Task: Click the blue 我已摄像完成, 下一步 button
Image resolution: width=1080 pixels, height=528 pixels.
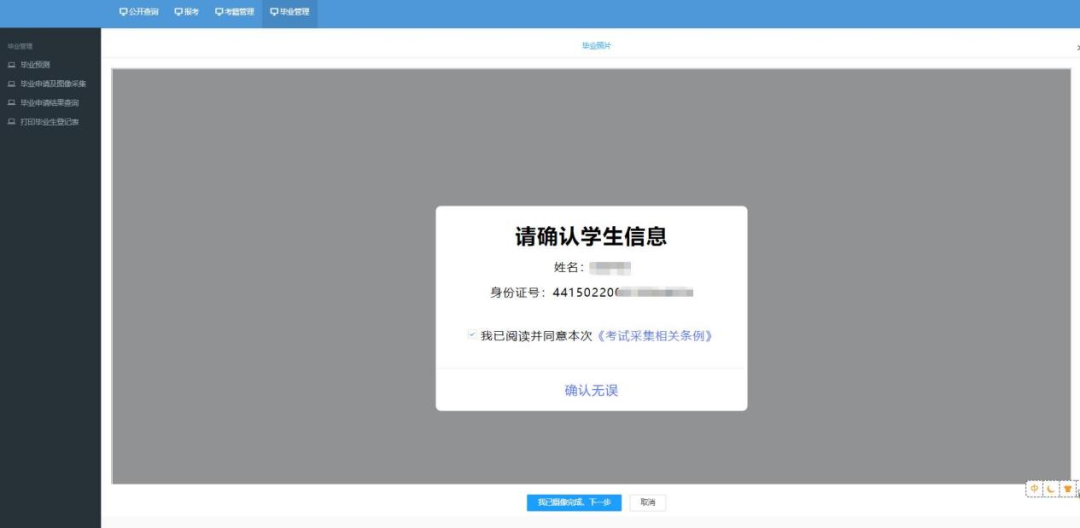Action: pyautogui.click(x=574, y=502)
